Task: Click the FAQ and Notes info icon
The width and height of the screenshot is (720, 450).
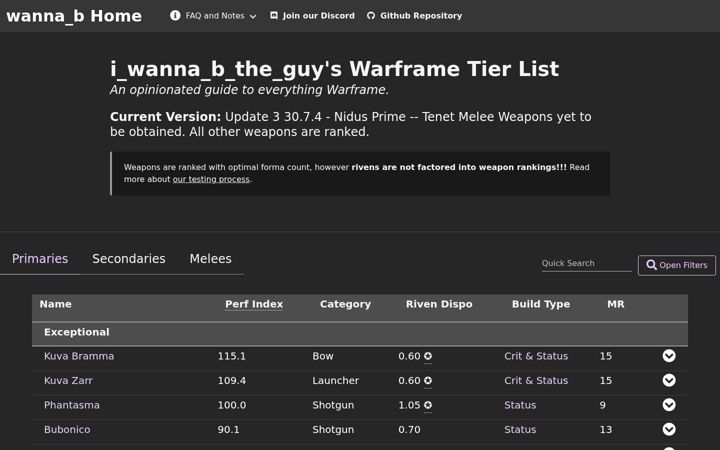Action: coord(175,16)
